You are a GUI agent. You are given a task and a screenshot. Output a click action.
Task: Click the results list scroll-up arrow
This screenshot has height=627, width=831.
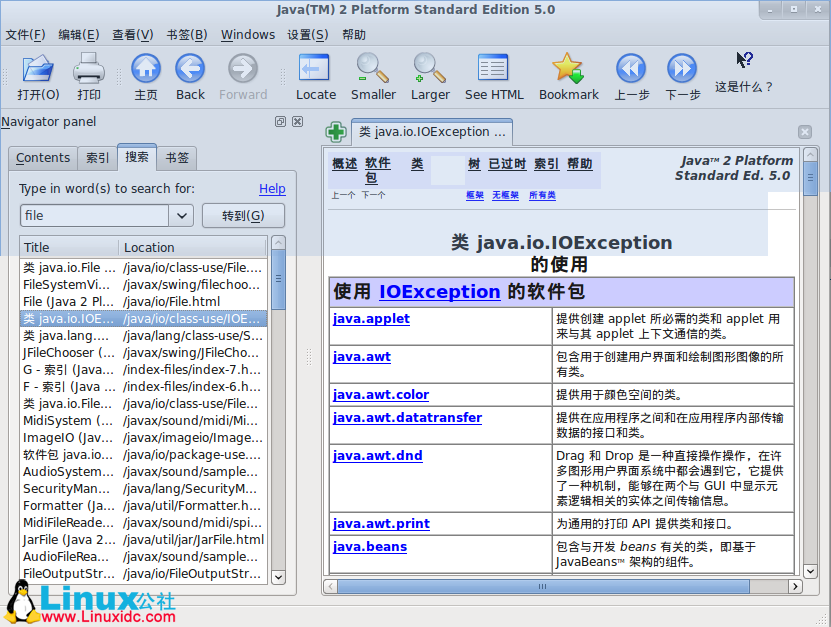click(278, 243)
